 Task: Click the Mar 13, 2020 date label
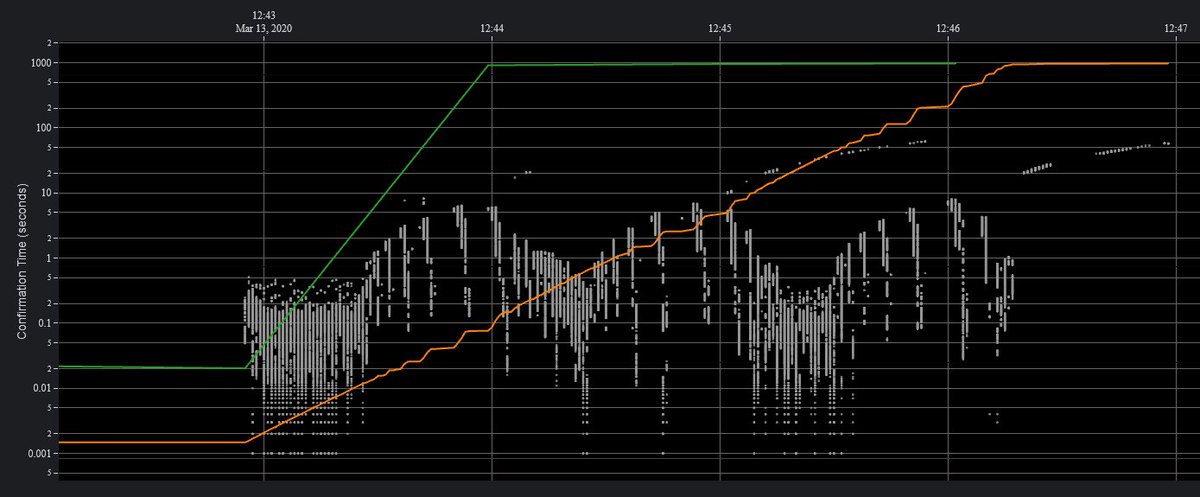click(x=264, y=28)
